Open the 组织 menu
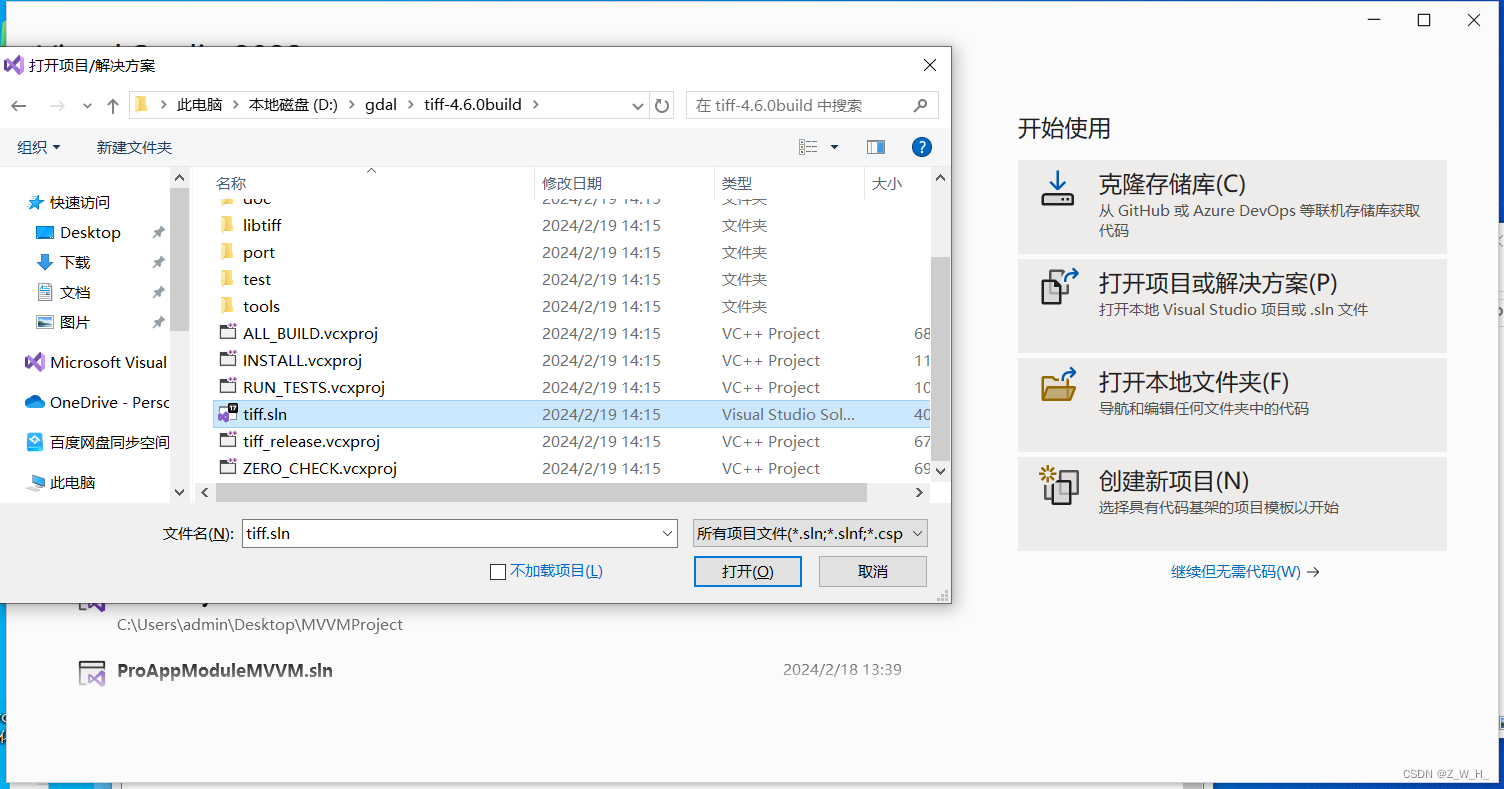Image resolution: width=1504 pixels, height=789 pixels. (39, 147)
